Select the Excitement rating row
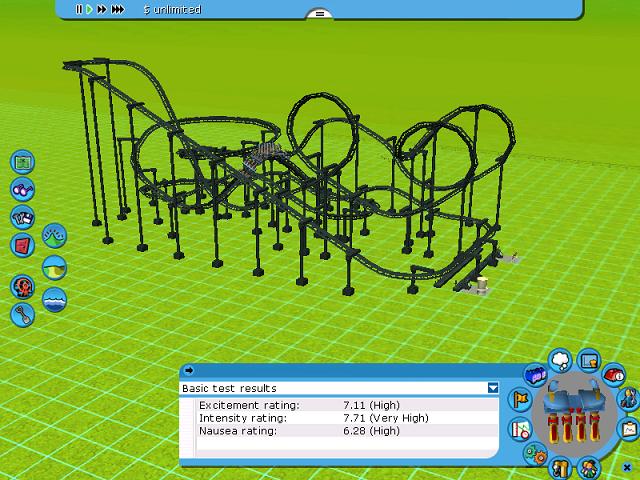The width and height of the screenshot is (640, 480). click(x=347, y=405)
